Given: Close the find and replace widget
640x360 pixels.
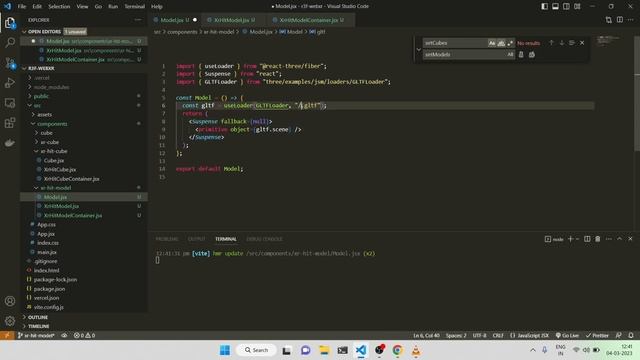Looking at the screenshot, I should (582, 43).
